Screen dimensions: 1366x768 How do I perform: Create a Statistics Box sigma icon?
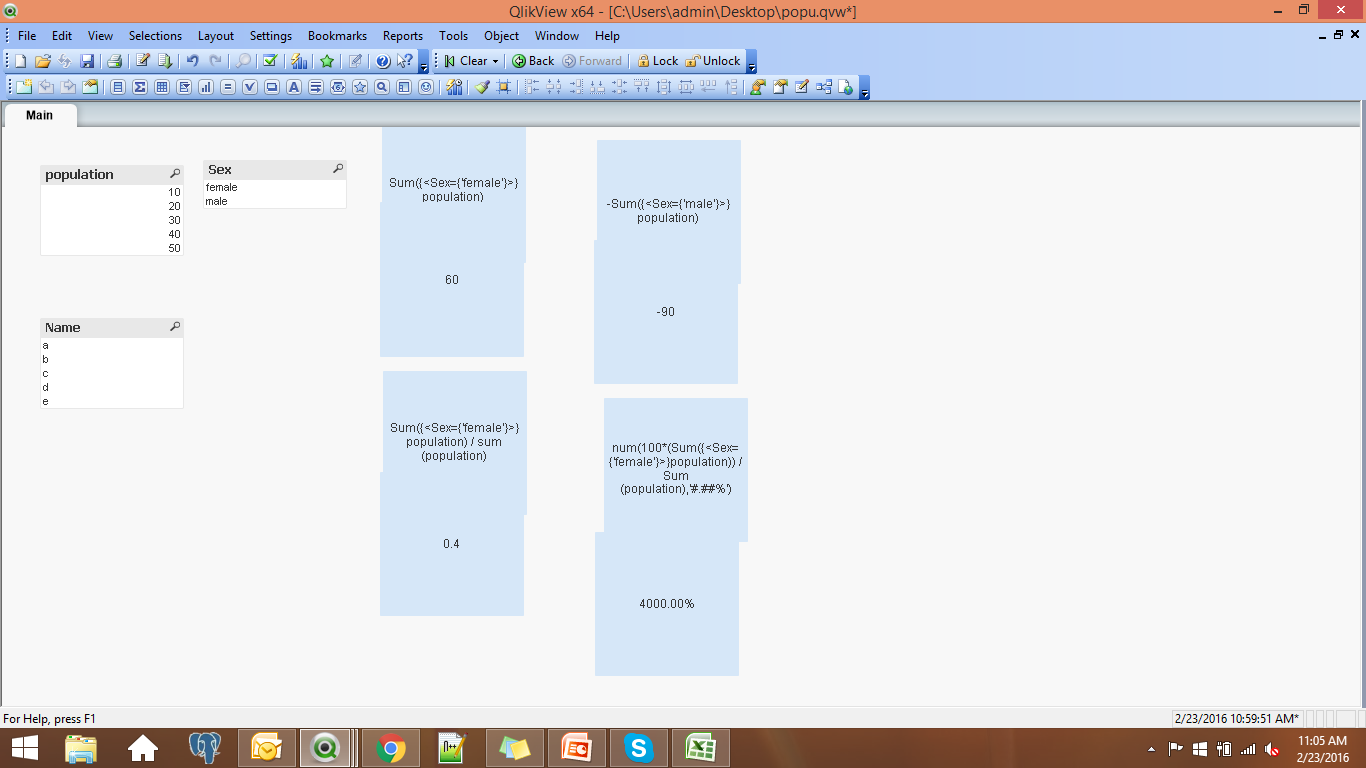tap(140, 87)
